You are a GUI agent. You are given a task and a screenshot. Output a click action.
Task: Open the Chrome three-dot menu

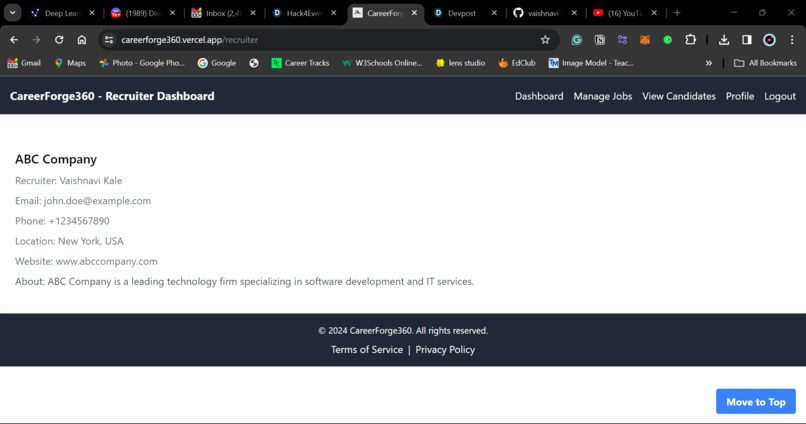pyautogui.click(x=792, y=40)
